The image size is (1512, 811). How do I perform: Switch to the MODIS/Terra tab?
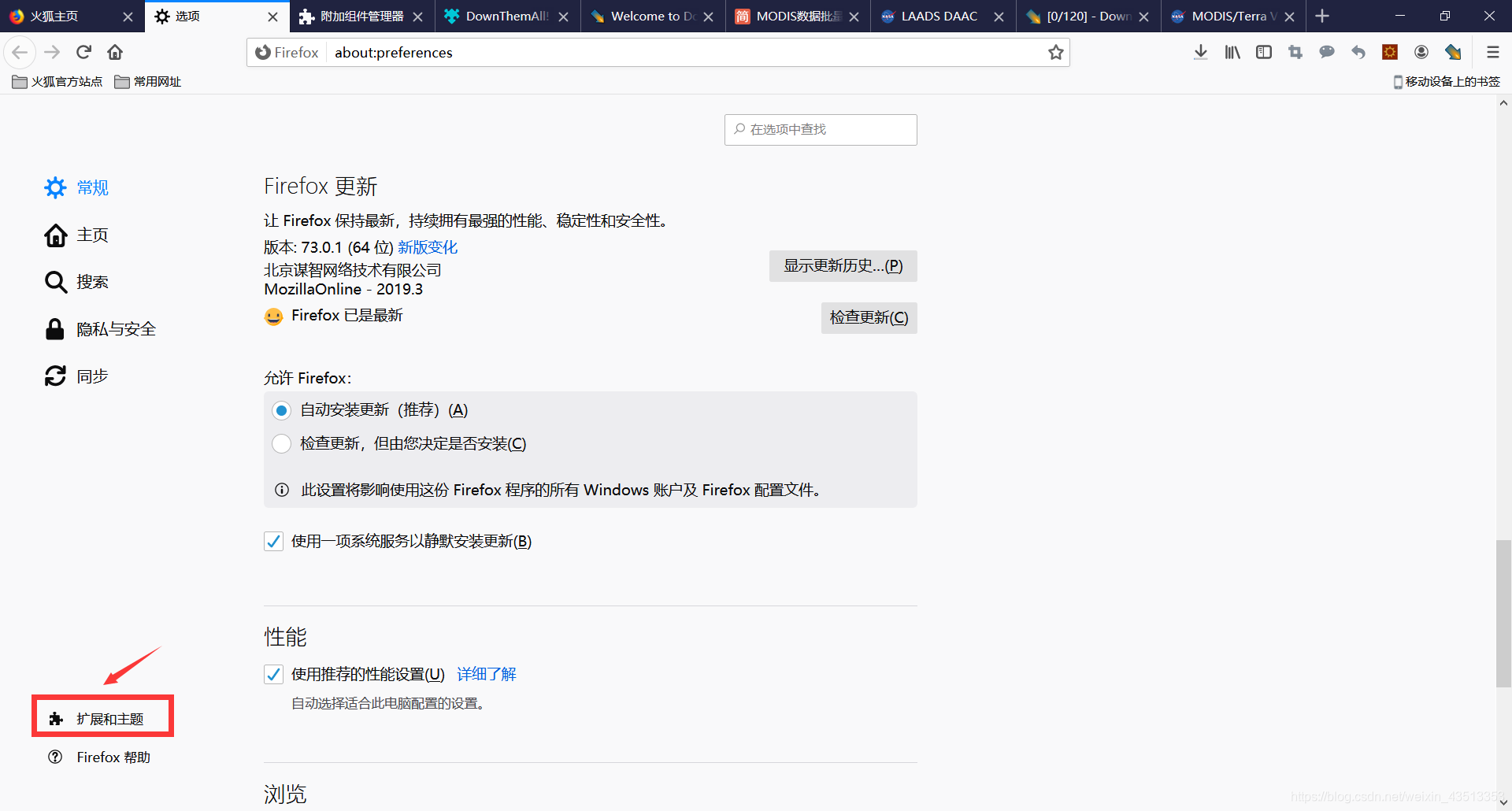[x=1233, y=16]
